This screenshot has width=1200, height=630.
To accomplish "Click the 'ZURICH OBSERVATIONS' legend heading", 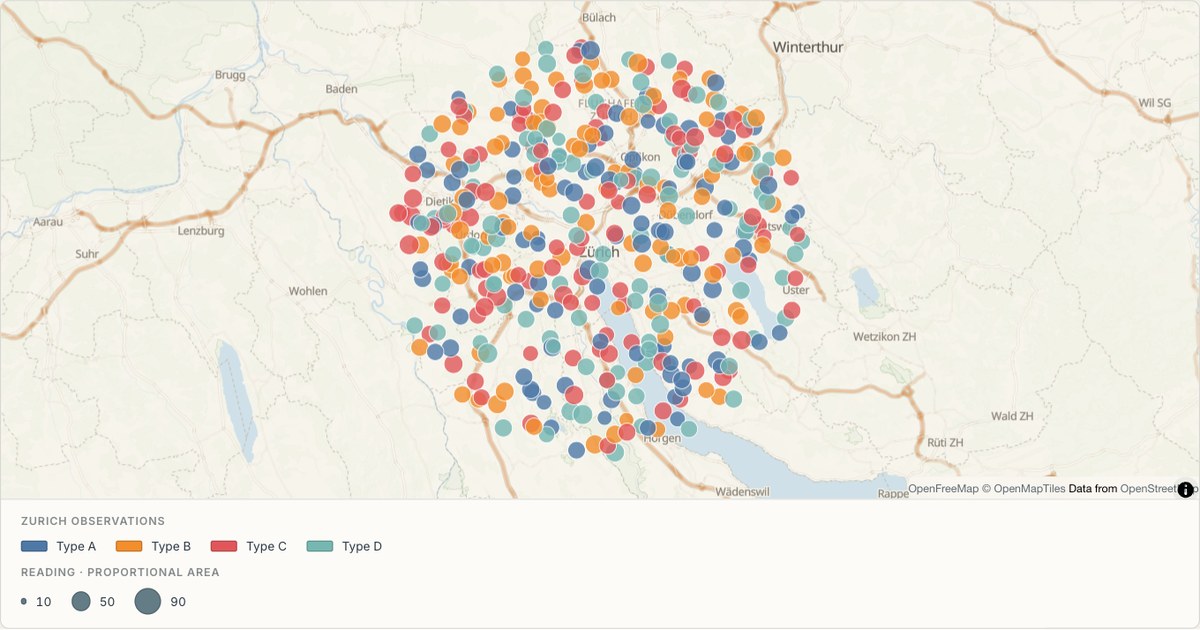I will [93, 521].
